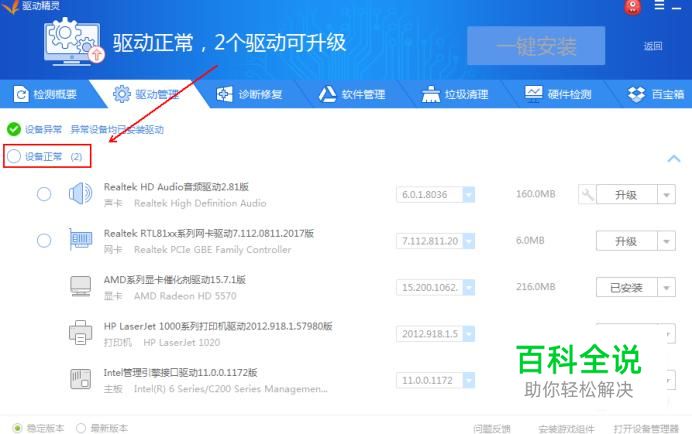This screenshot has width=692, height=434.
Task: Click text AMD Radeon HD 5570
Action: point(185,296)
